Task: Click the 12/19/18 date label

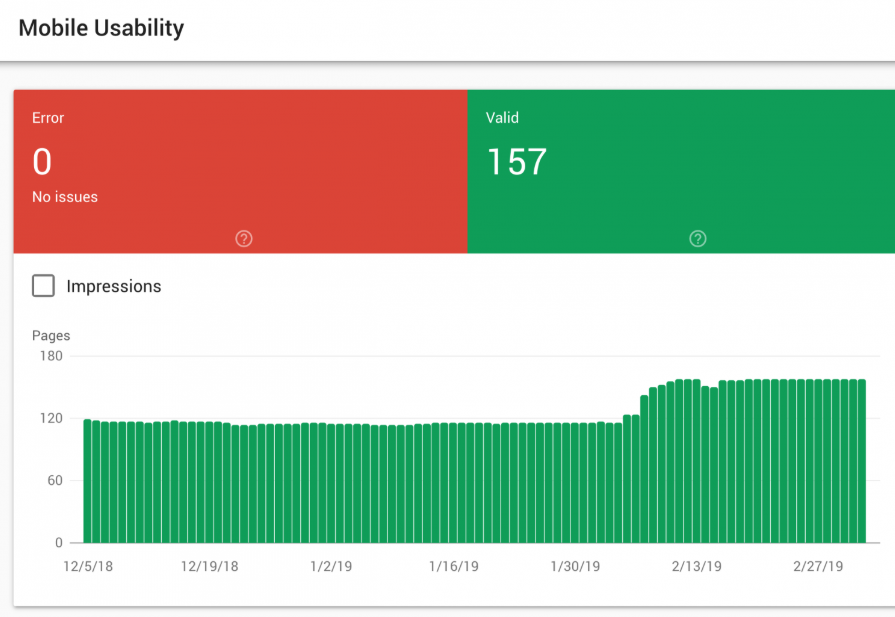Action: [209, 566]
